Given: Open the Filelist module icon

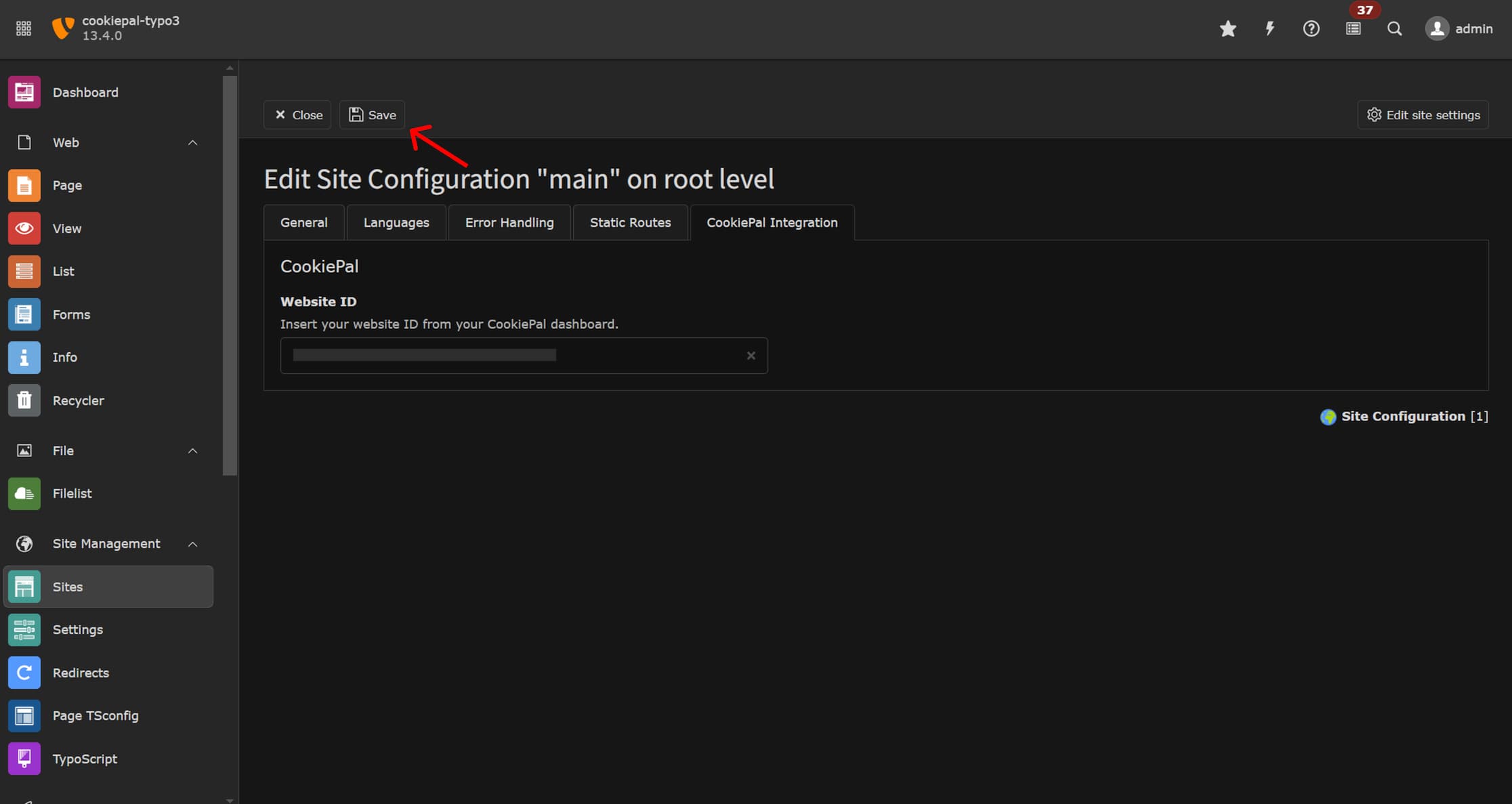Looking at the screenshot, I should pos(25,493).
